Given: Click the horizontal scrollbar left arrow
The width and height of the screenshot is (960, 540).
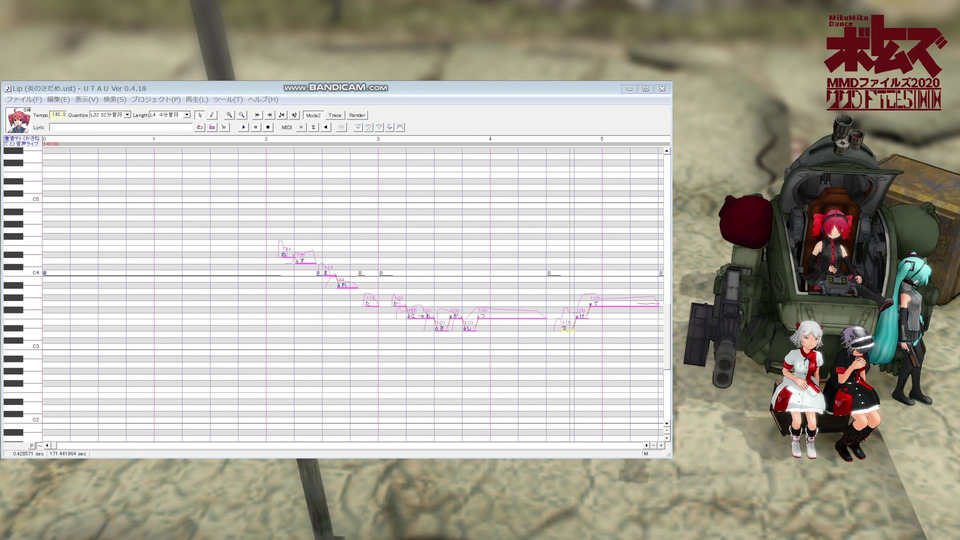Looking at the screenshot, I should 47,446.
